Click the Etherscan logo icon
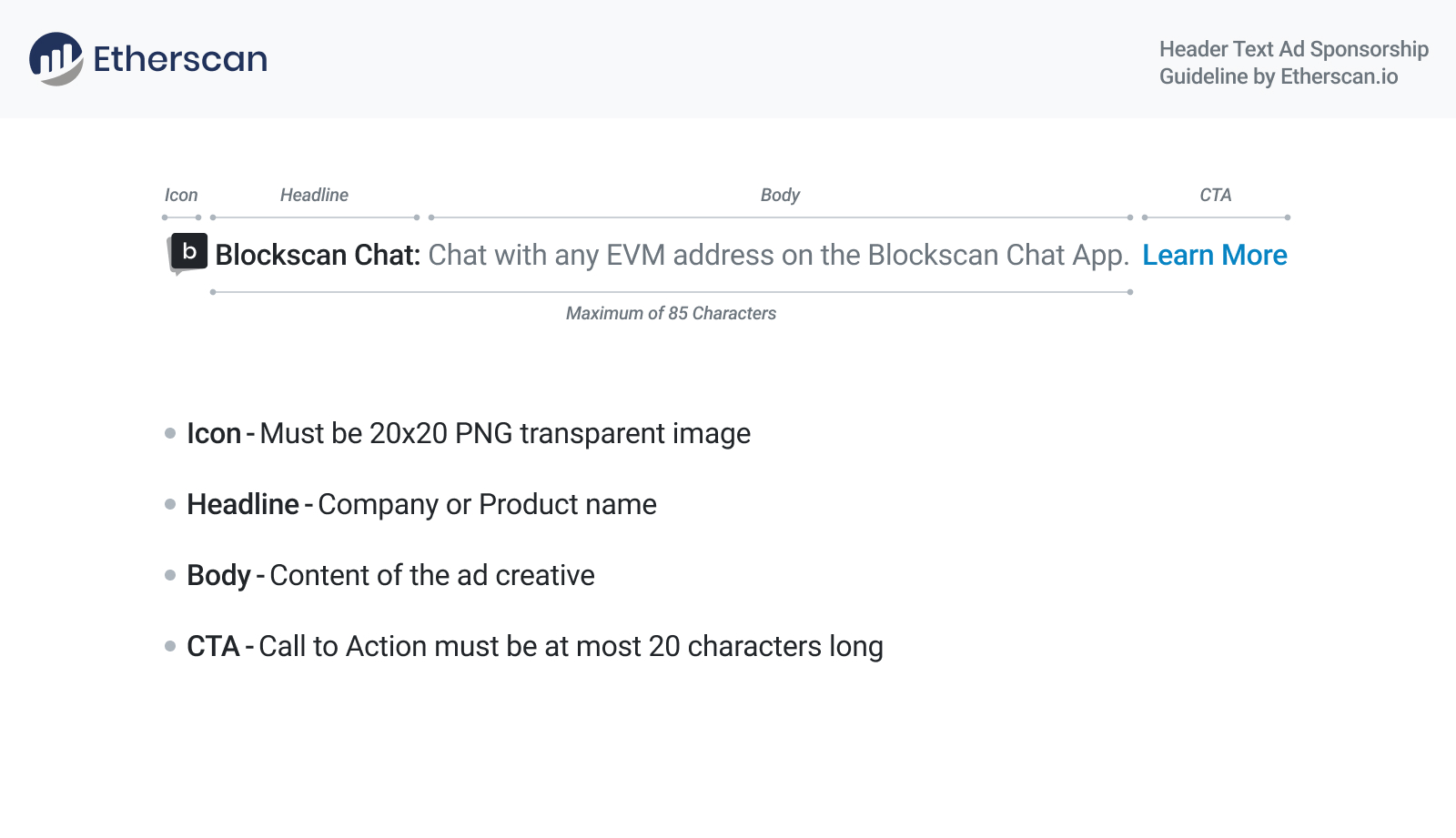Viewport: 1456px width, 838px height. point(56,59)
